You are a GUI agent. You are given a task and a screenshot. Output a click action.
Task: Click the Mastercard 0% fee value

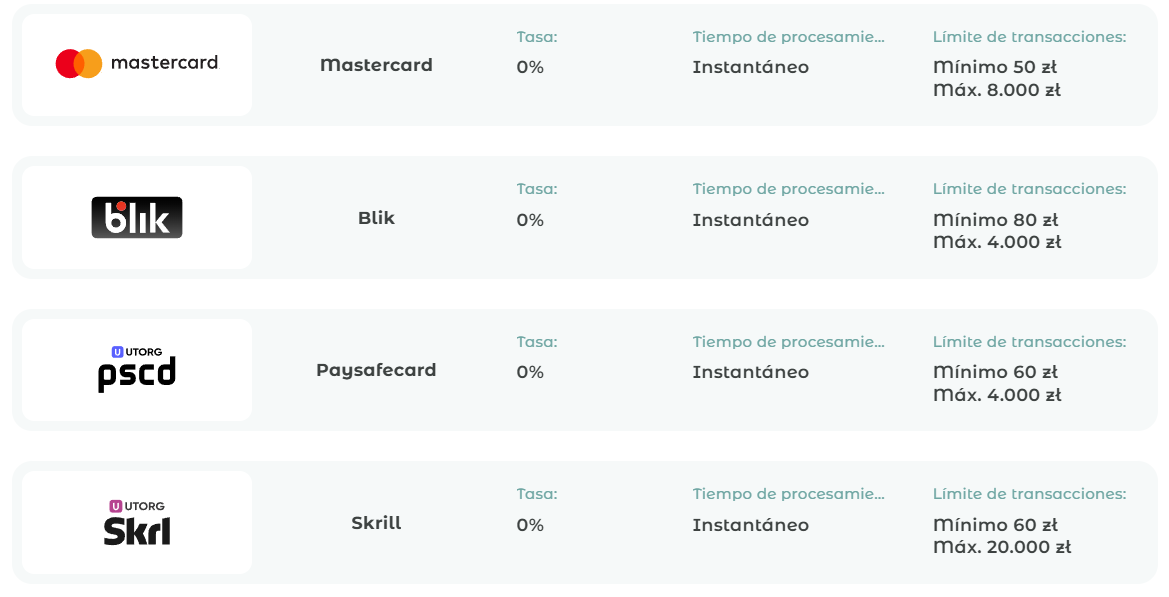click(x=530, y=68)
